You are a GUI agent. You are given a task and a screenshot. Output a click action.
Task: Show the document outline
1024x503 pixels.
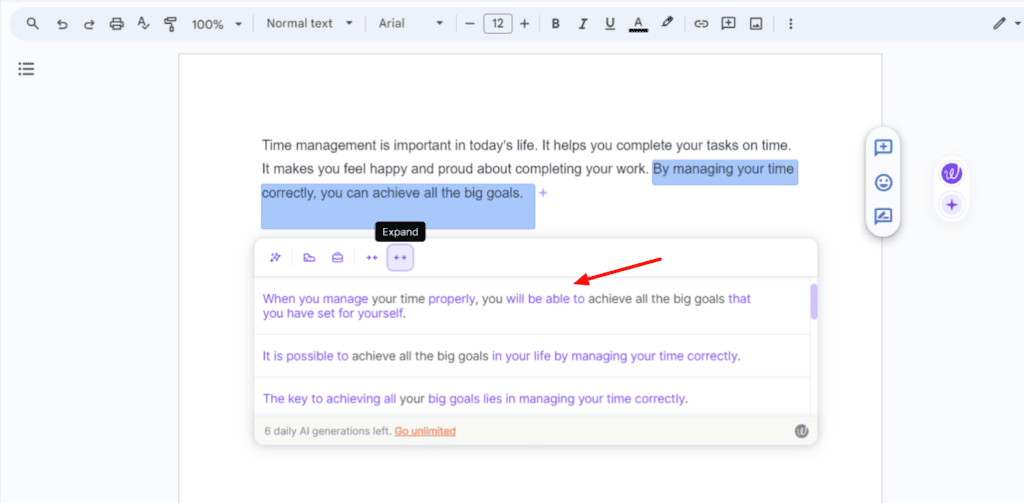pyautogui.click(x=26, y=69)
